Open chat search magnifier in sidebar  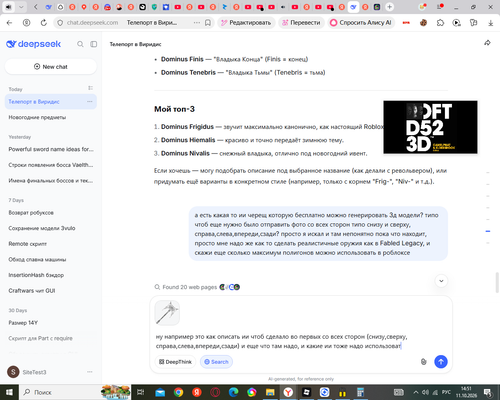tap(80, 44)
